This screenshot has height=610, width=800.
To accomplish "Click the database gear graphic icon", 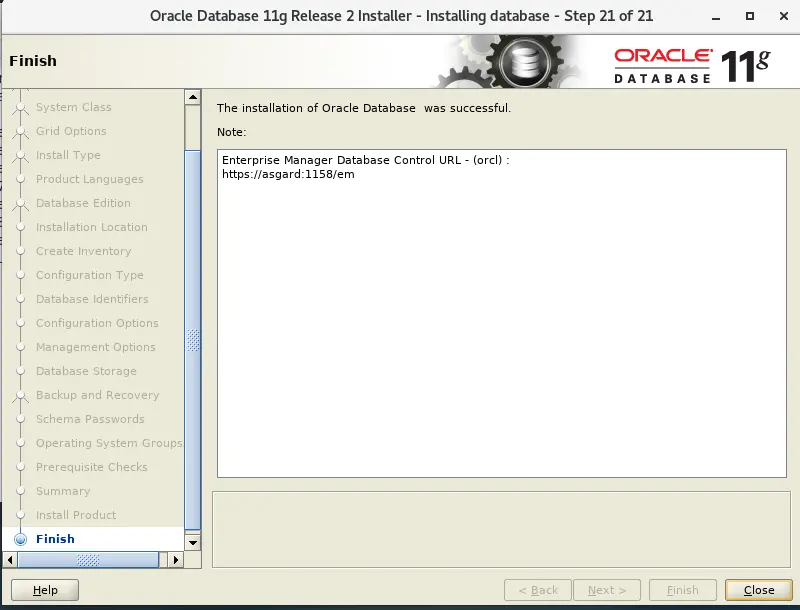I will click(524, 63).
